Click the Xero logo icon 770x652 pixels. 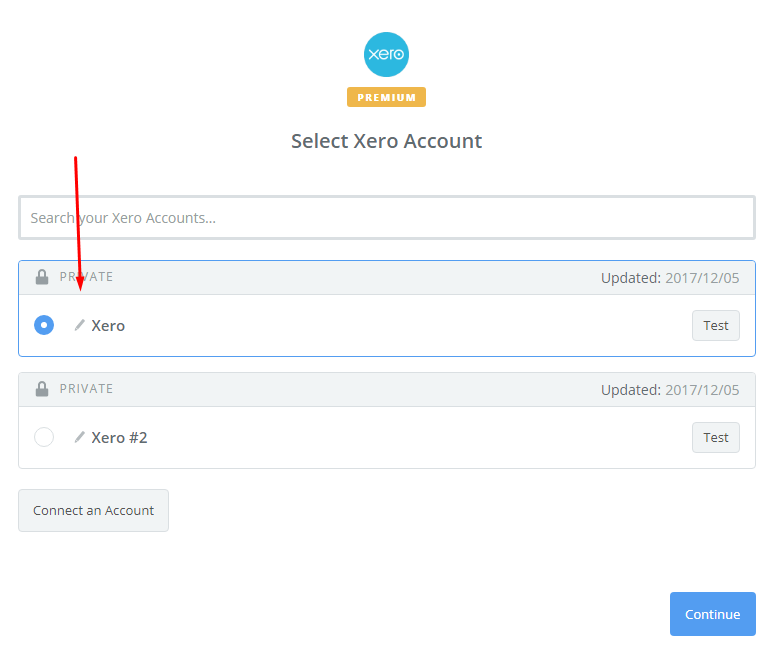tap(386, 54)
